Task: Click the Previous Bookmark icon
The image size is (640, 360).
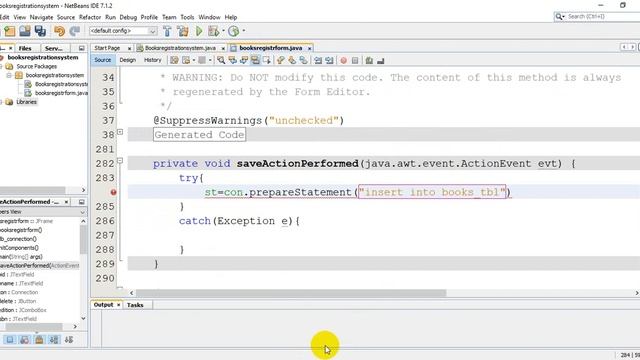Action: [x=280, y=60]
